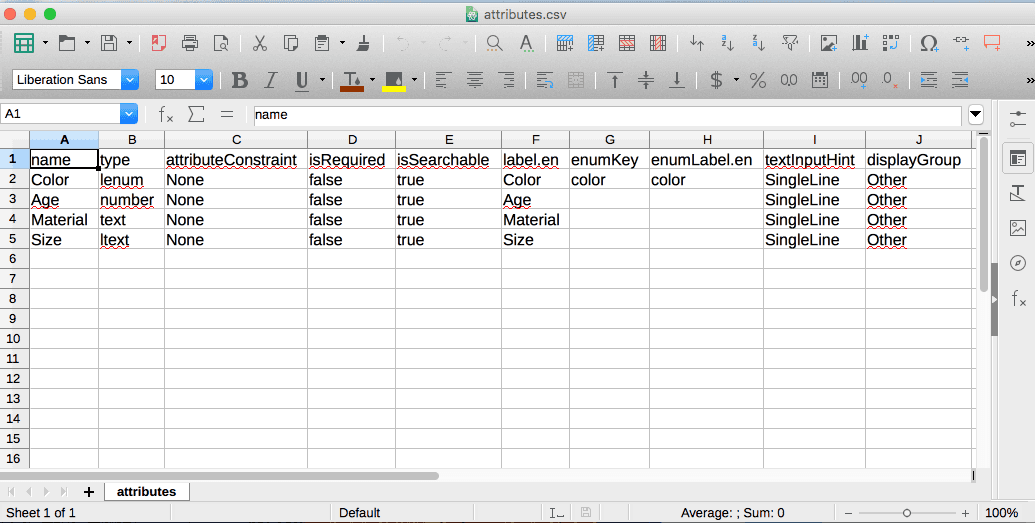Click the Export as PDF icon

point(158,43)
